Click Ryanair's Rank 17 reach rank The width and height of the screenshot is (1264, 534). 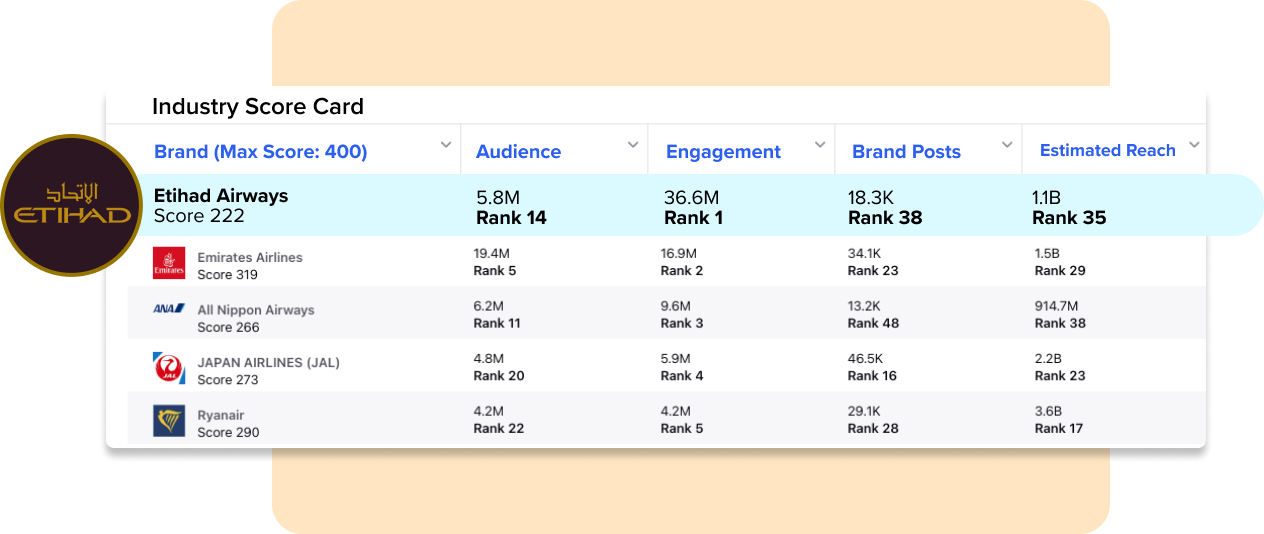(1059, 428)
